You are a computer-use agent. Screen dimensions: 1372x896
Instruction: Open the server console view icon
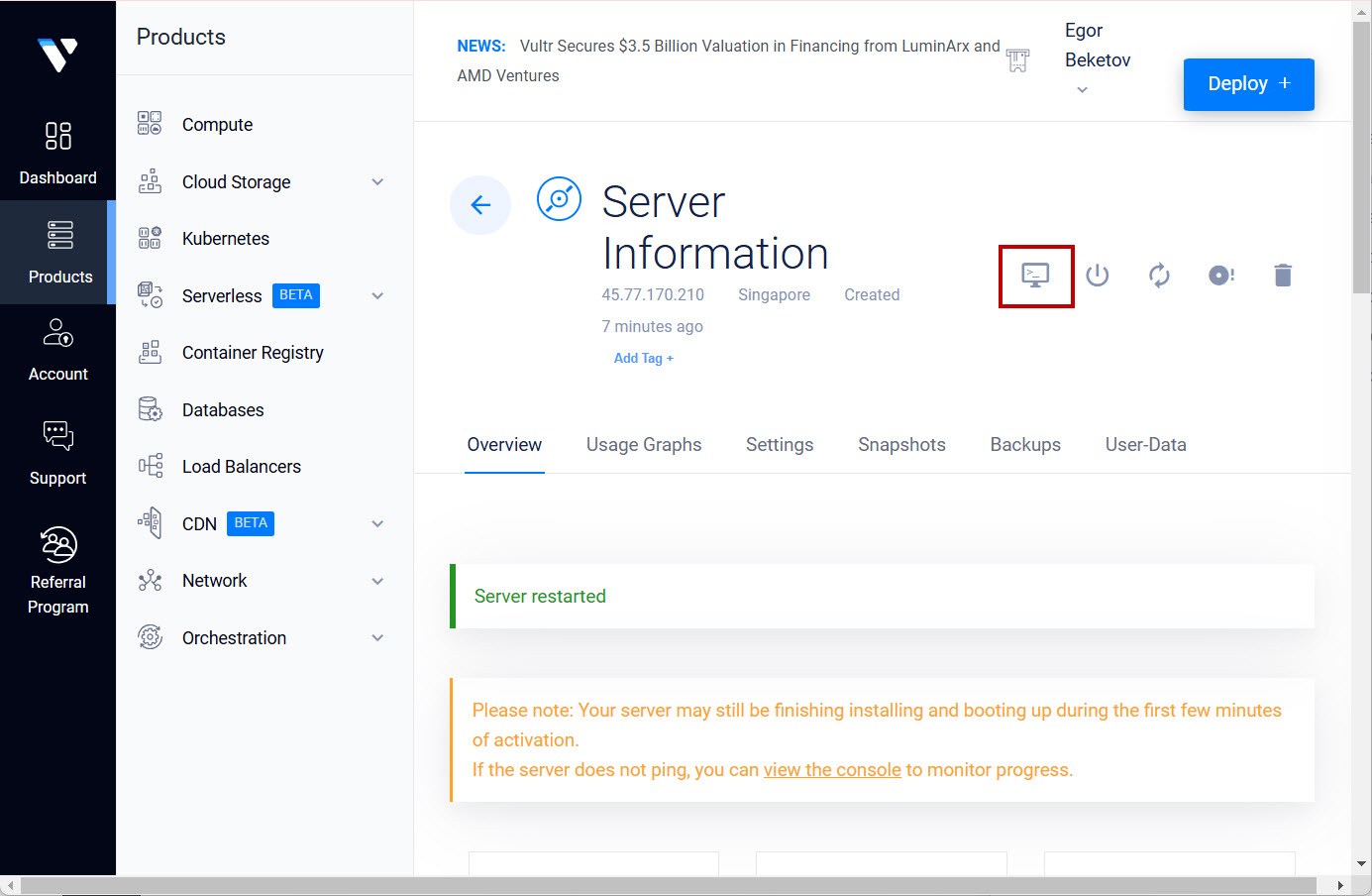[x=1035, y=276]
